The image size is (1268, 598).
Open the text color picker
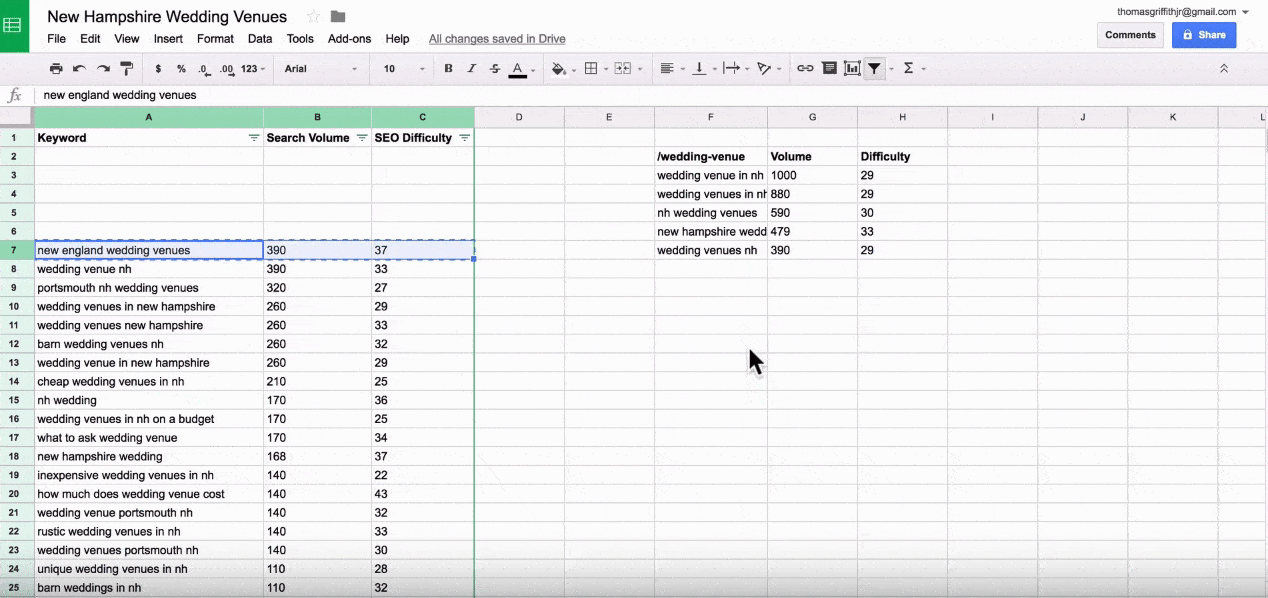point(518,69)
